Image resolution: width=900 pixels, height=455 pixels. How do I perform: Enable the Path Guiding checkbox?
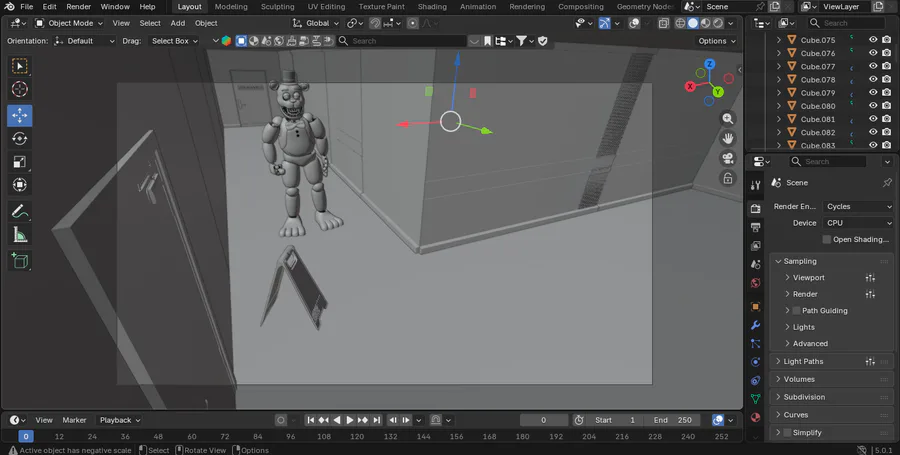[x=796, y=310]
